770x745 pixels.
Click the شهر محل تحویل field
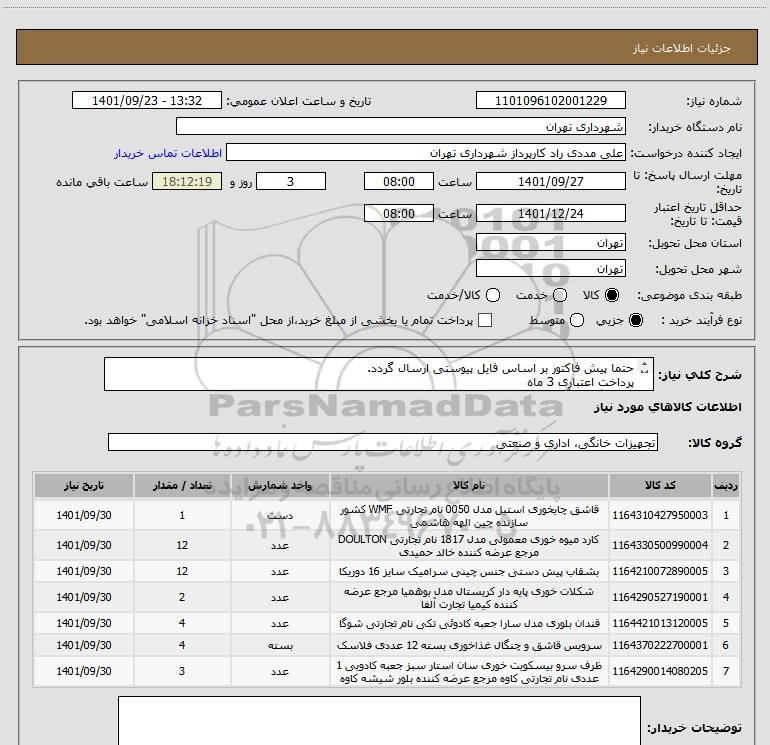(550, 268)
